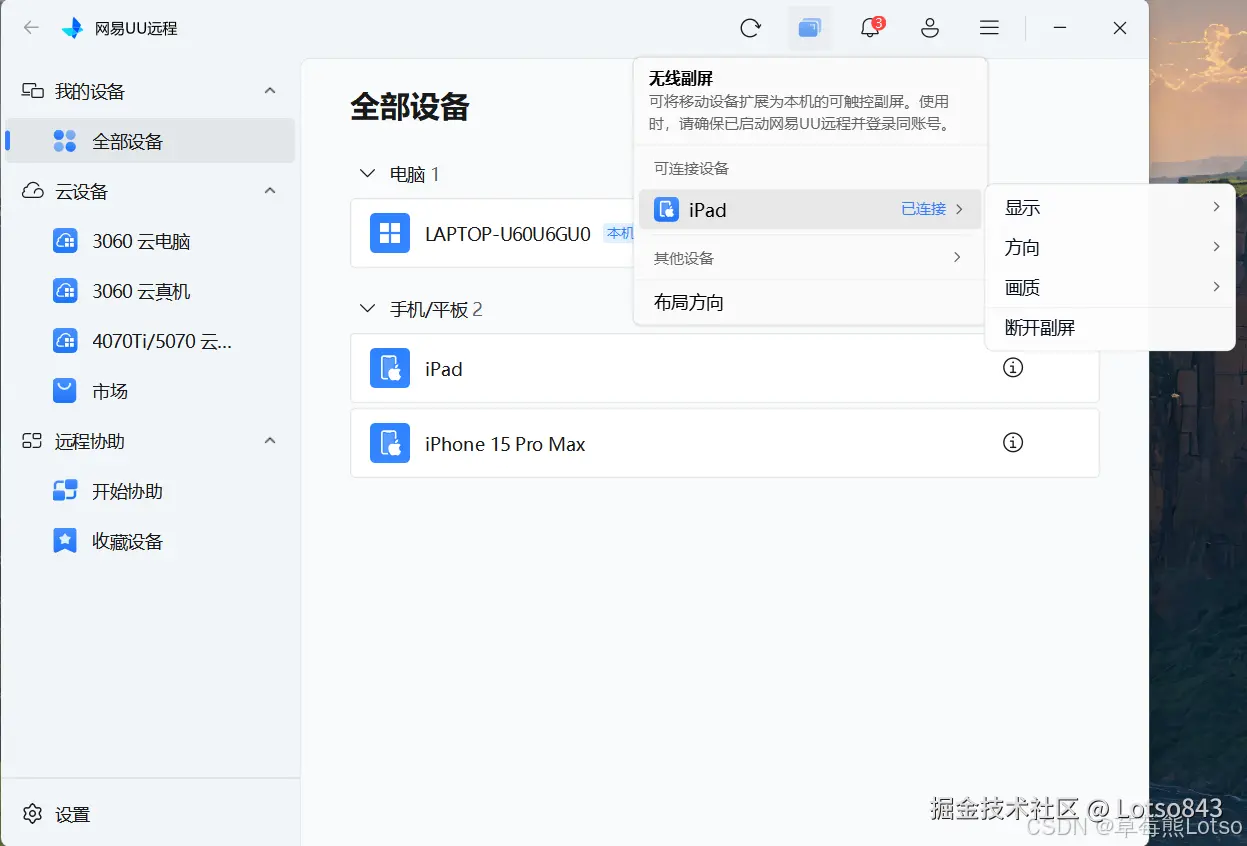Screen dimensions: 1247x846
Task: Click the account profile icon
Action: coord(930,28)
